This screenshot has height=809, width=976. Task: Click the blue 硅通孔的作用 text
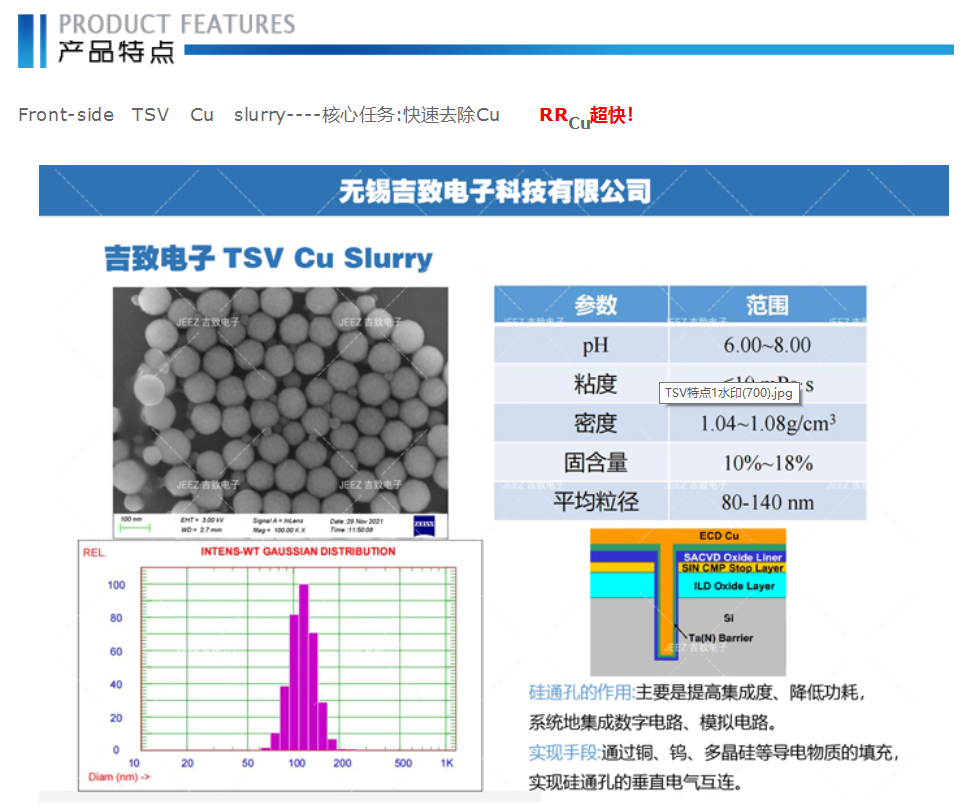point(581,692)
